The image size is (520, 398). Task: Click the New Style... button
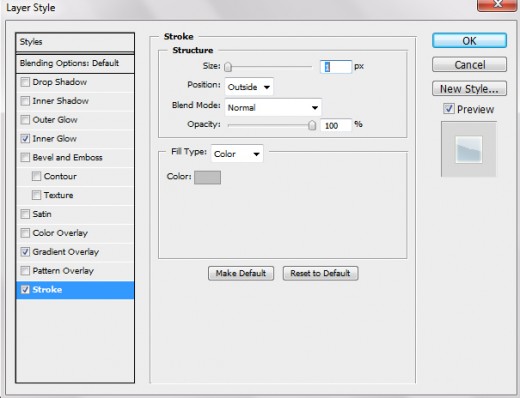(469, 89)
